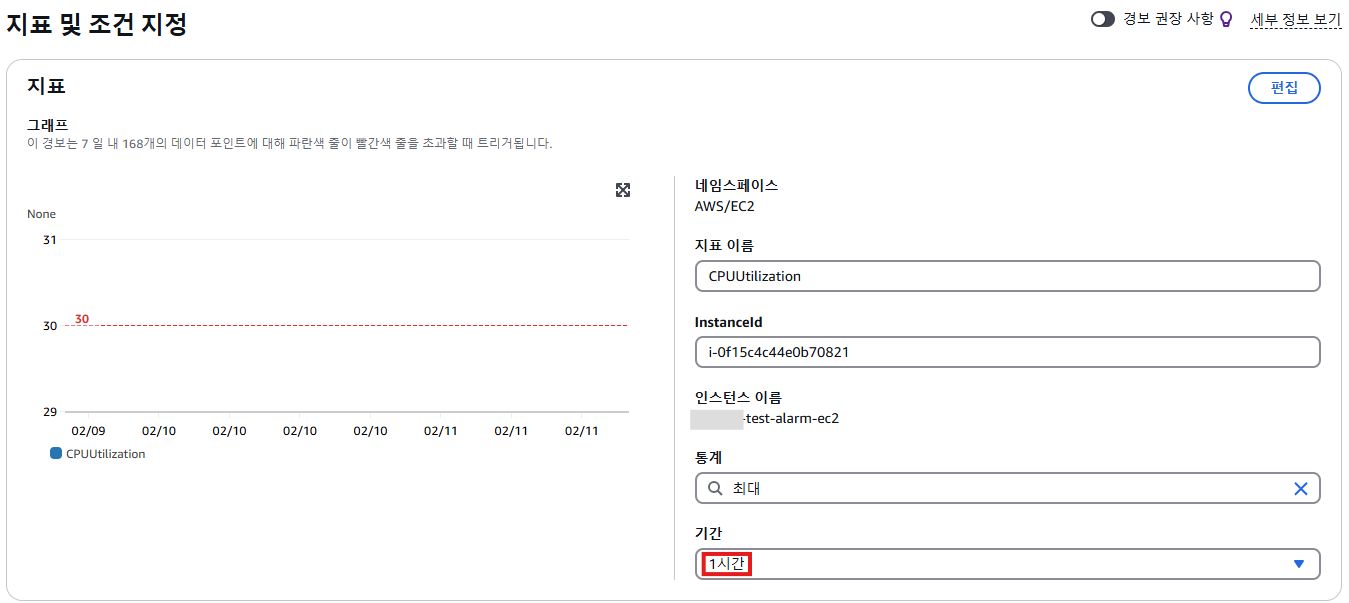Click the magnifier icon in 통계 field
Viewport: 1349px width, 603px height.
pos(715,489)
